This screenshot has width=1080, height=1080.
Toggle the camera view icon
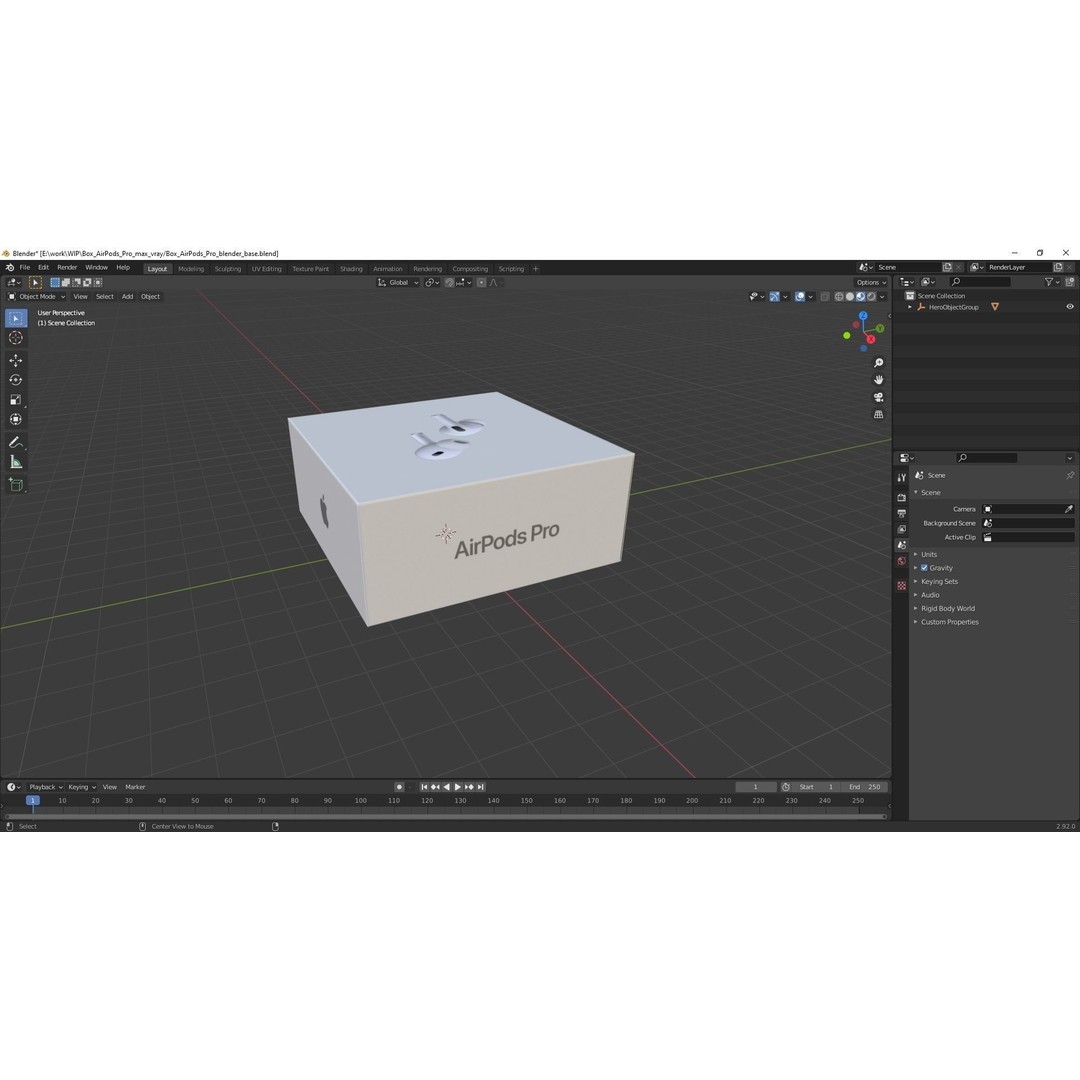[878, 397]
